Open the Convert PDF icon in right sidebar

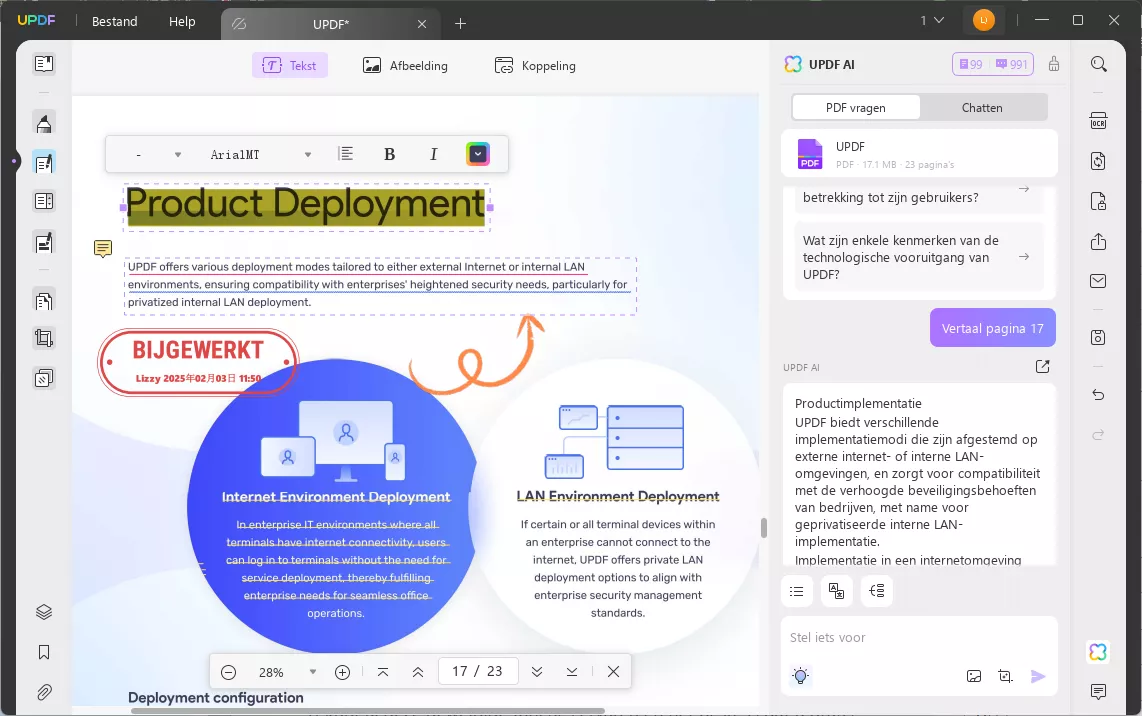pyautogui.click(x=1098, y=161)
